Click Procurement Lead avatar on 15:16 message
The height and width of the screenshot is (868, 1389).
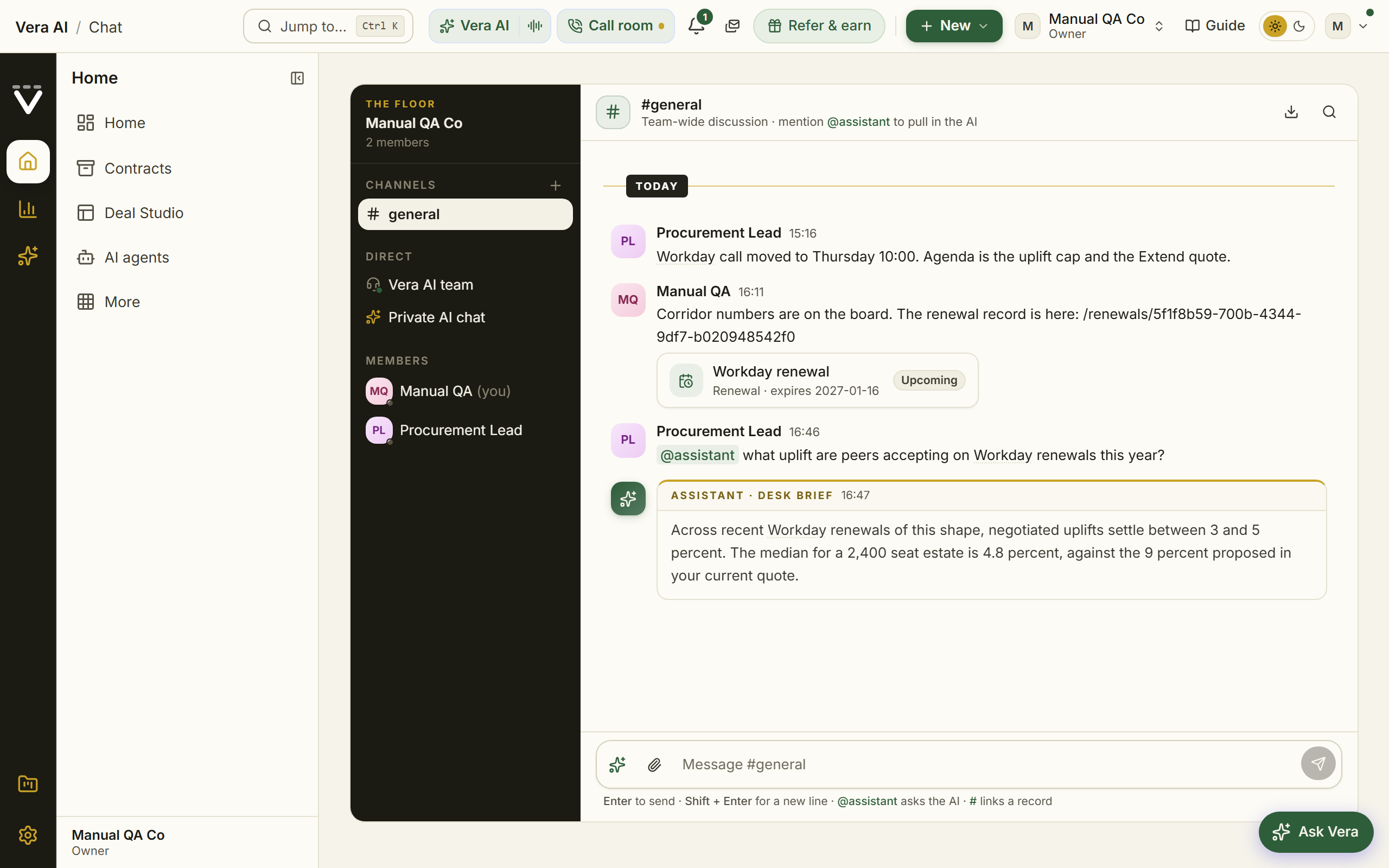[628, 241]
